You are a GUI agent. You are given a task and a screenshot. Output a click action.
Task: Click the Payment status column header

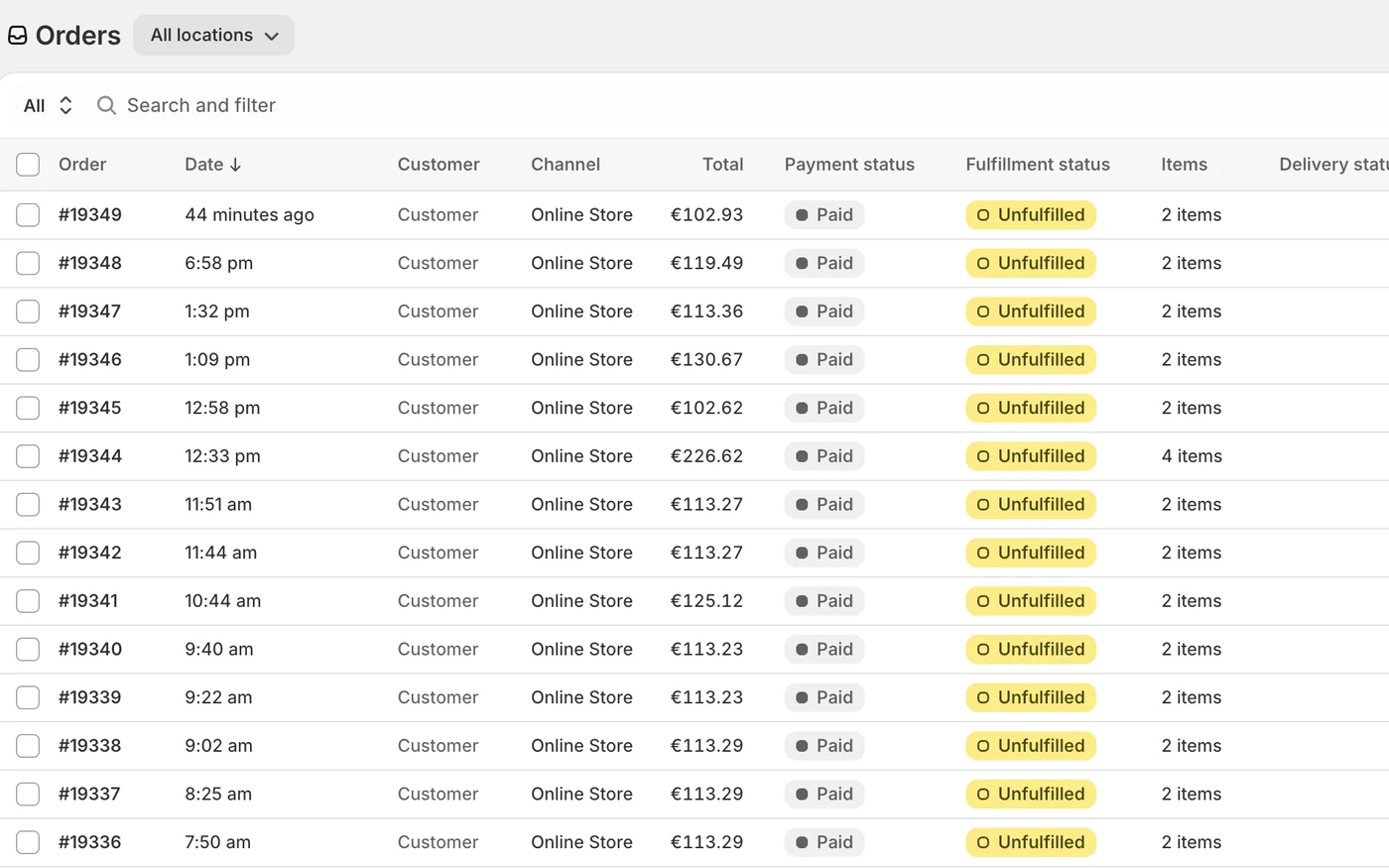849,165
